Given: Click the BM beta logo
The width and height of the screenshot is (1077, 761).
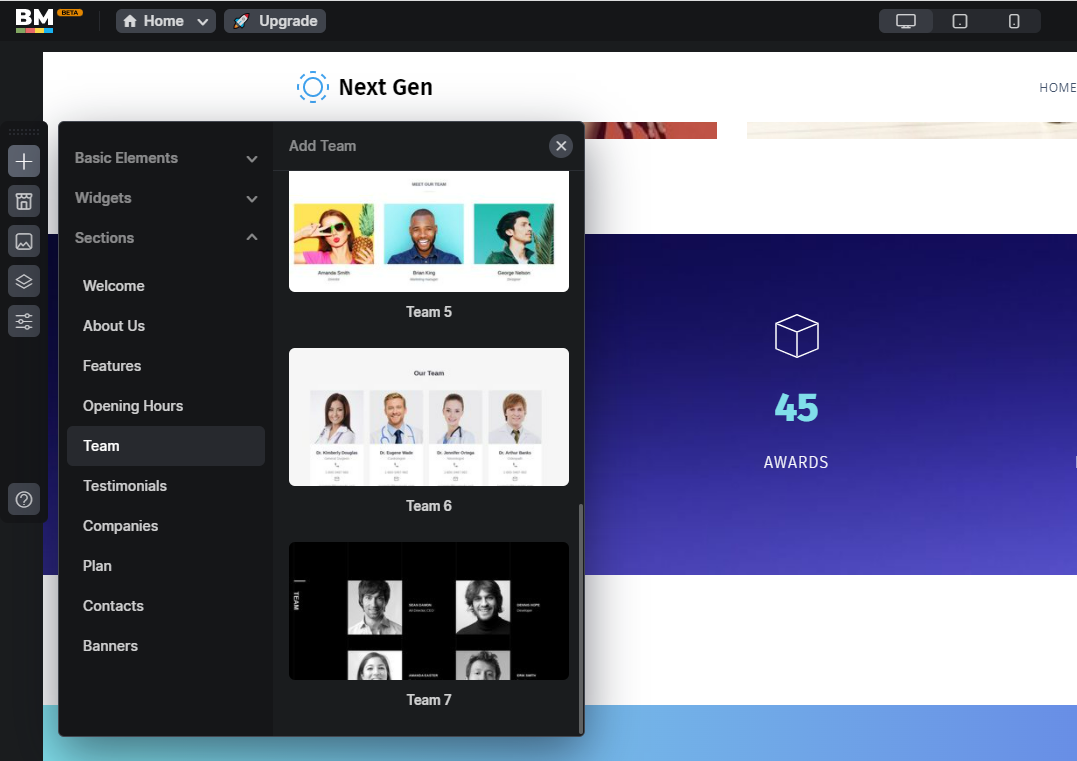Looking at the screenshot, I should (48, 21).
